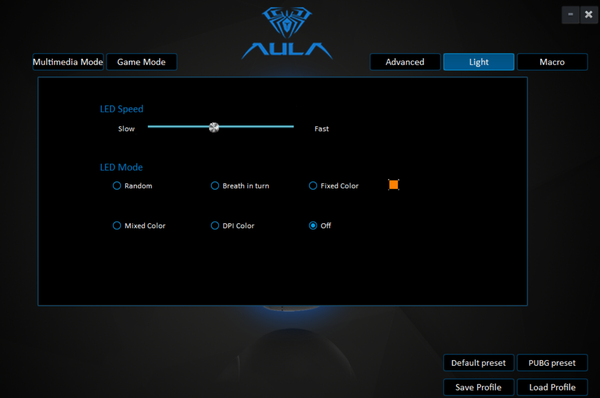
Task: Click the AULA logo
Action: point(287,33)
